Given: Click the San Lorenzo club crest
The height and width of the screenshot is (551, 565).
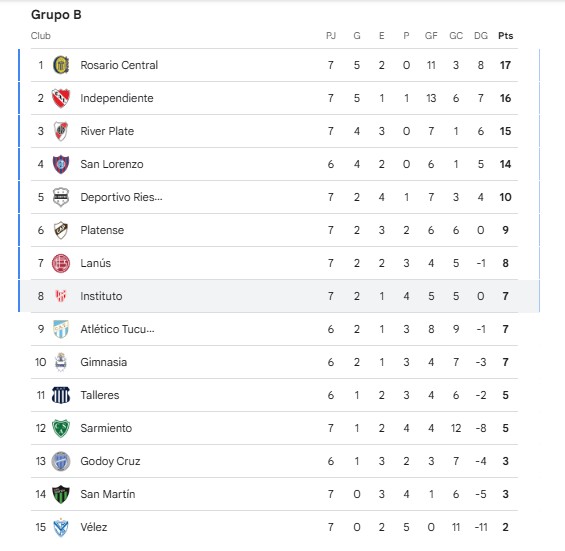Looking at the screenshot, I should (61, 164).
